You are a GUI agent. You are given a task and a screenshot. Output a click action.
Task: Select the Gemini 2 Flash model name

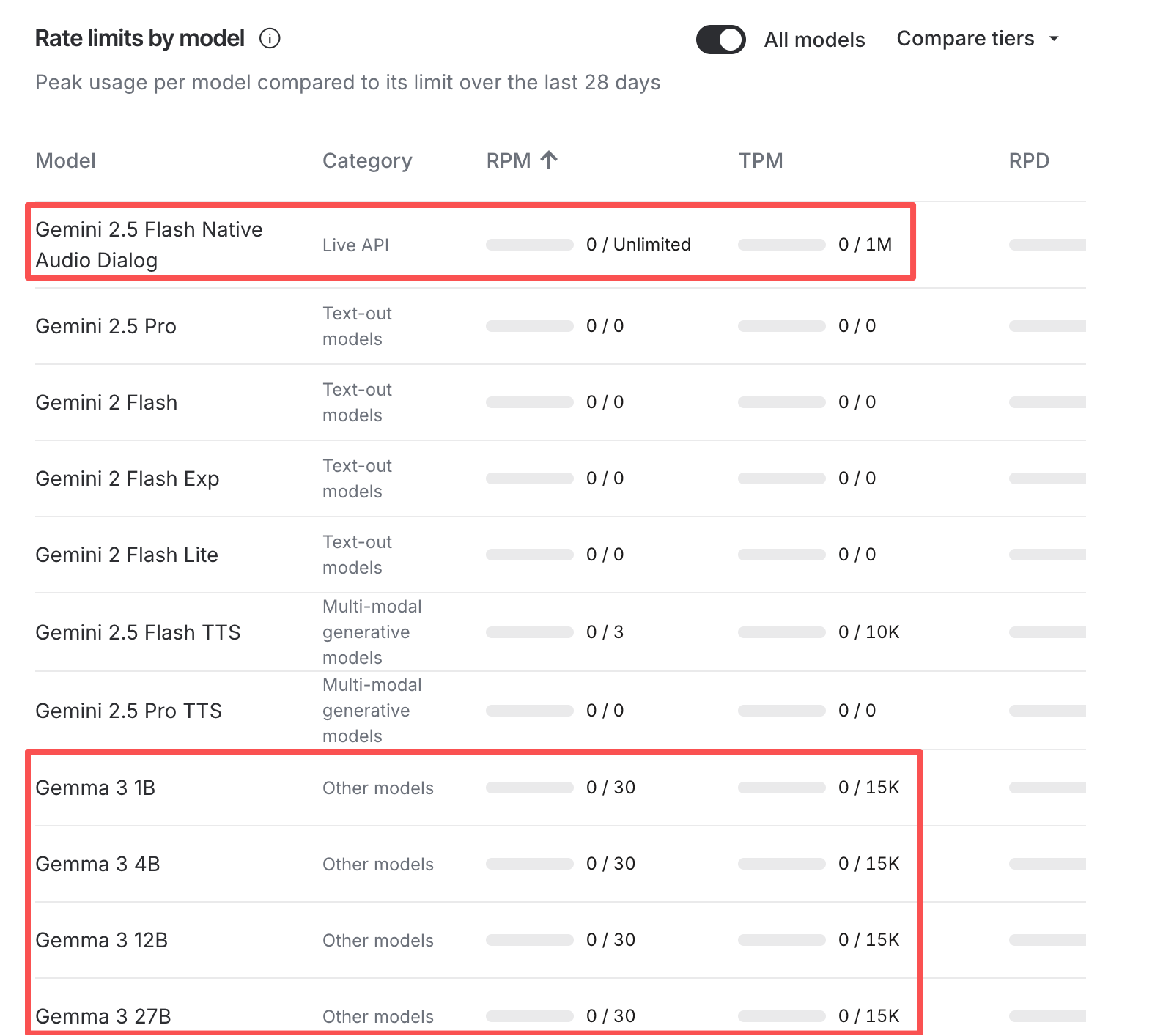(106, 402)
